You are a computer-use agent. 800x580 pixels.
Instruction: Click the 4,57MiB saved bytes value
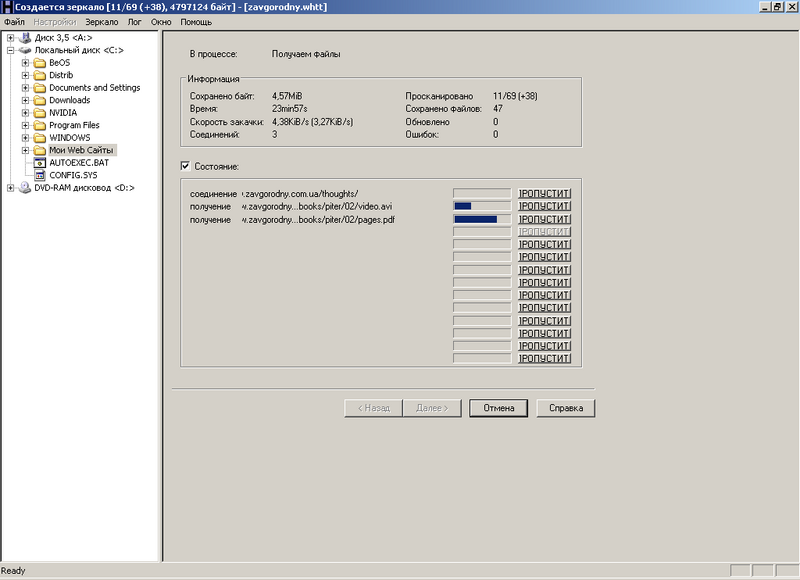pos(287,96)
